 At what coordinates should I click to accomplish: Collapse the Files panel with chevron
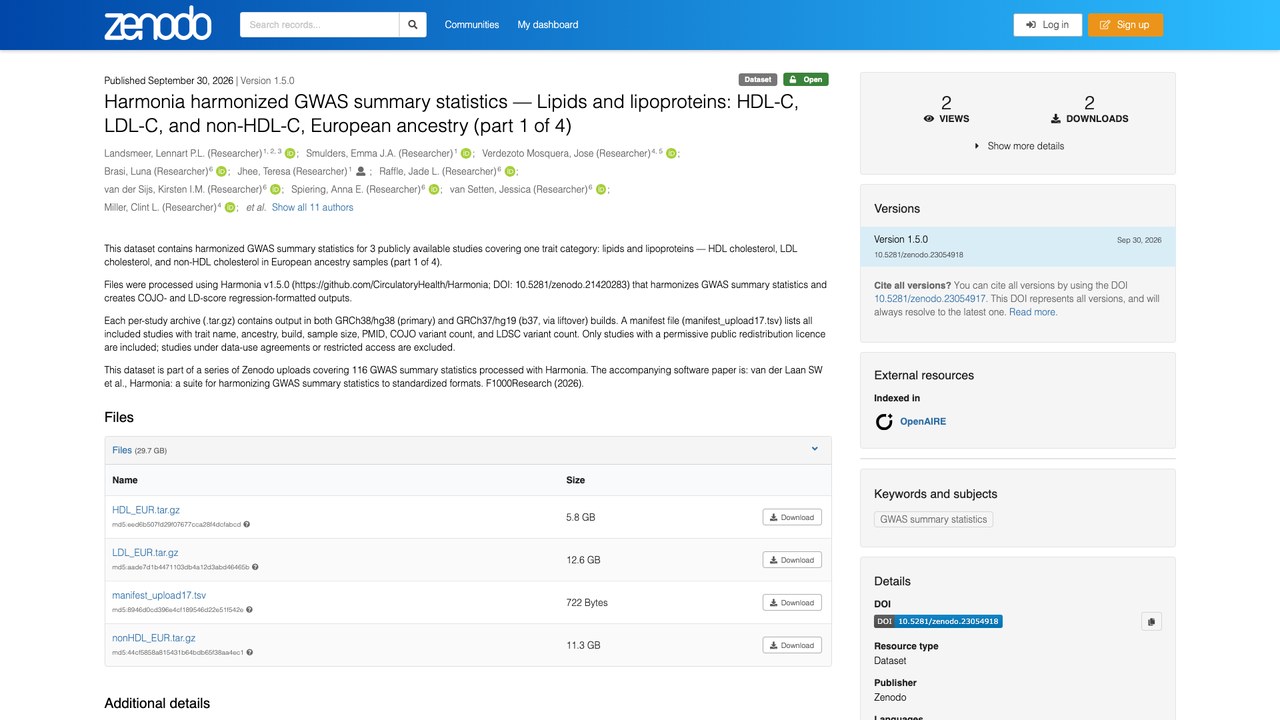815,450
